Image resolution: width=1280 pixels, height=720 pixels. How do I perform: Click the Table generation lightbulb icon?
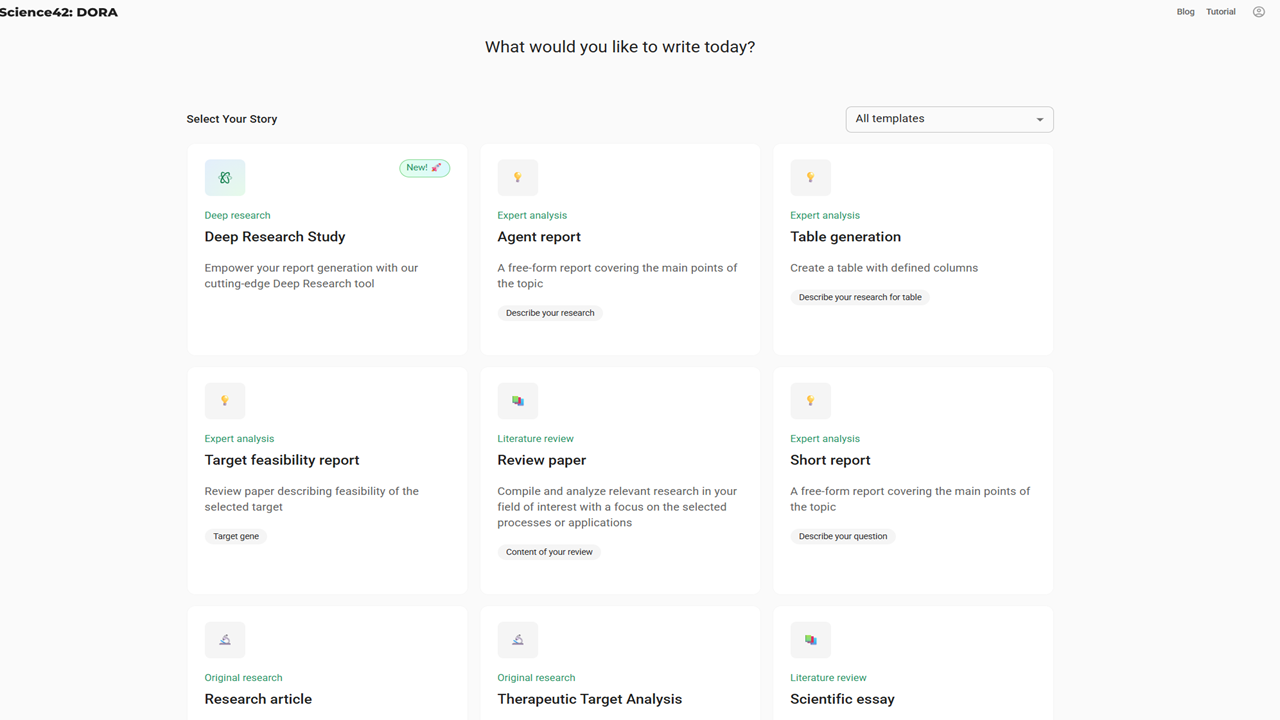pos(811,178)
